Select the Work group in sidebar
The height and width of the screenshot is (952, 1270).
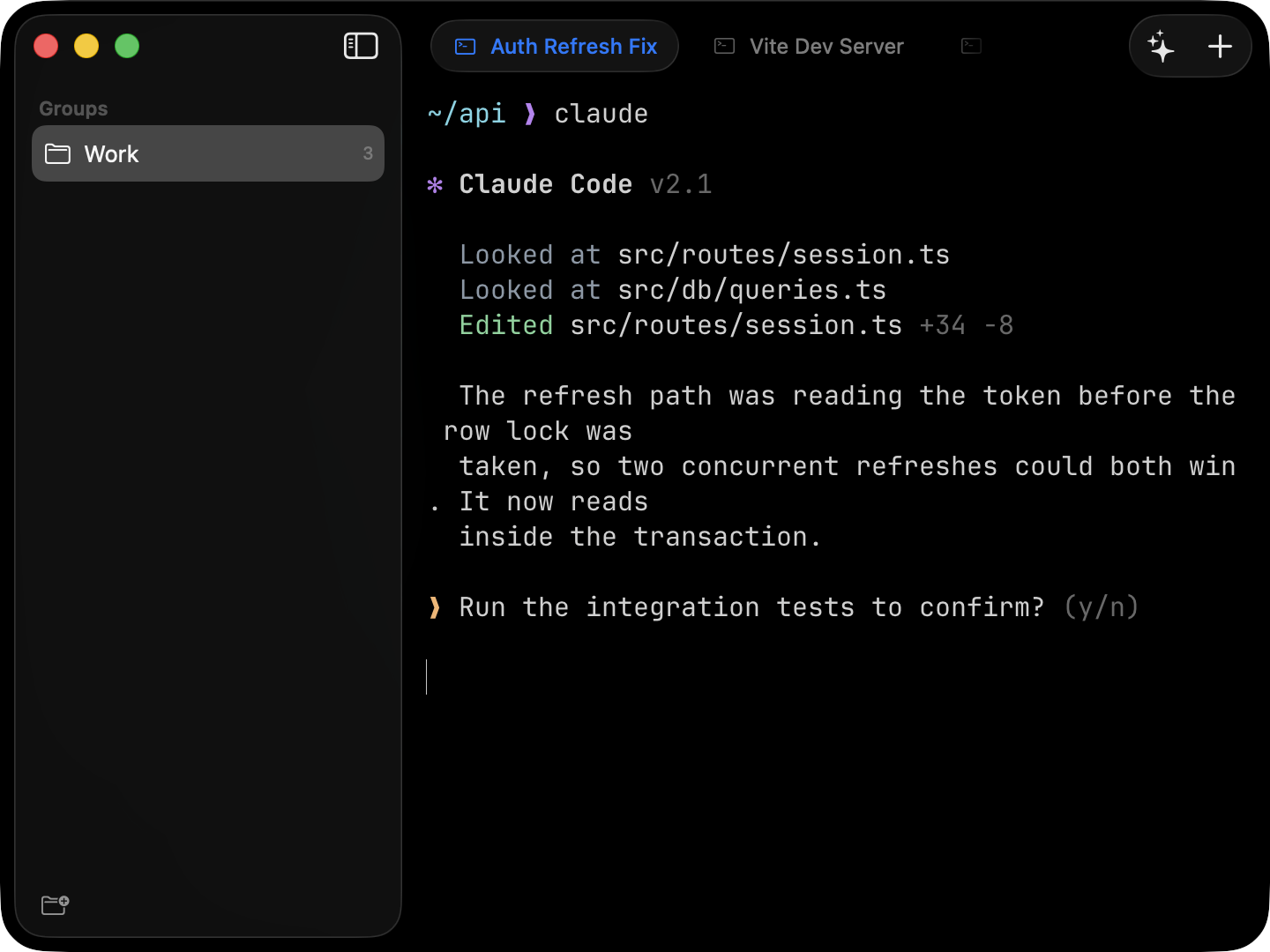click(208, 153)
